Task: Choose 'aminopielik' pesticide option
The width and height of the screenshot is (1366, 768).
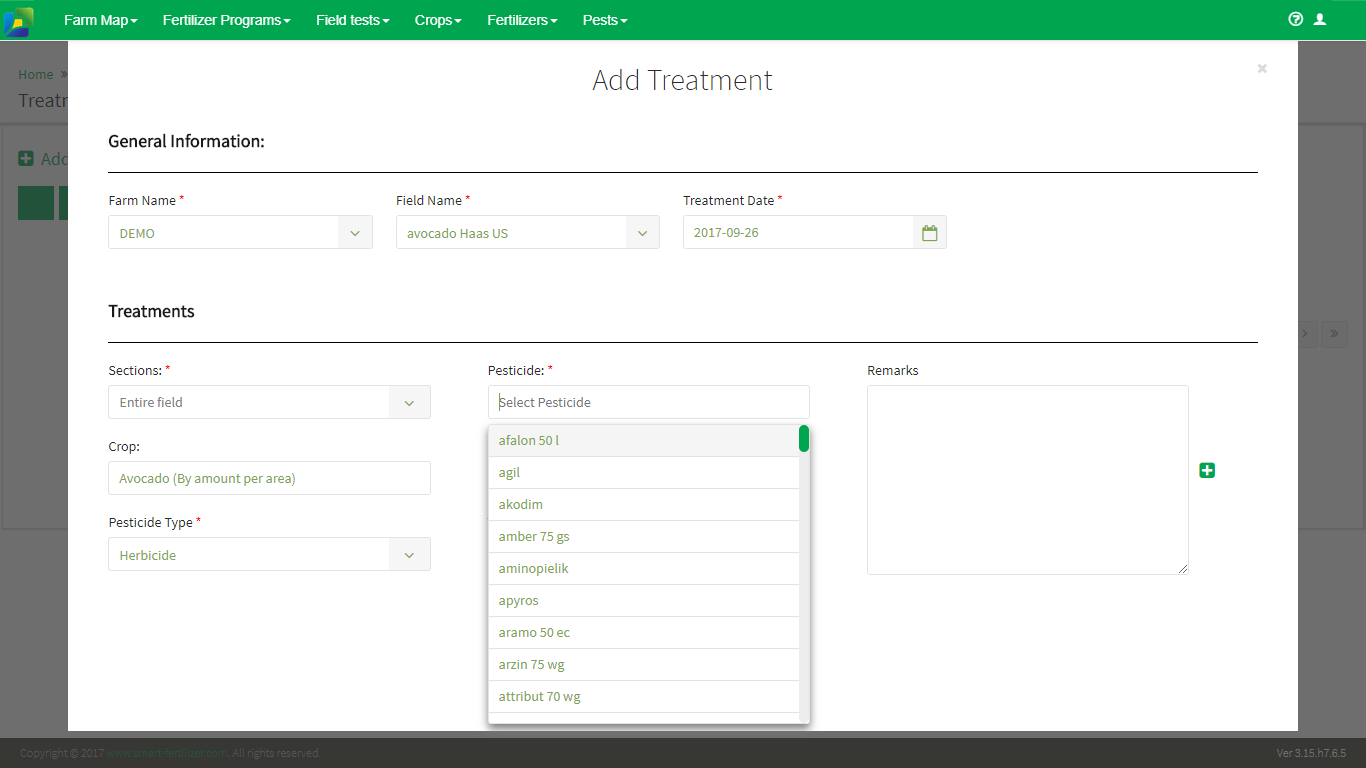Action: click(x=644, y=569)
